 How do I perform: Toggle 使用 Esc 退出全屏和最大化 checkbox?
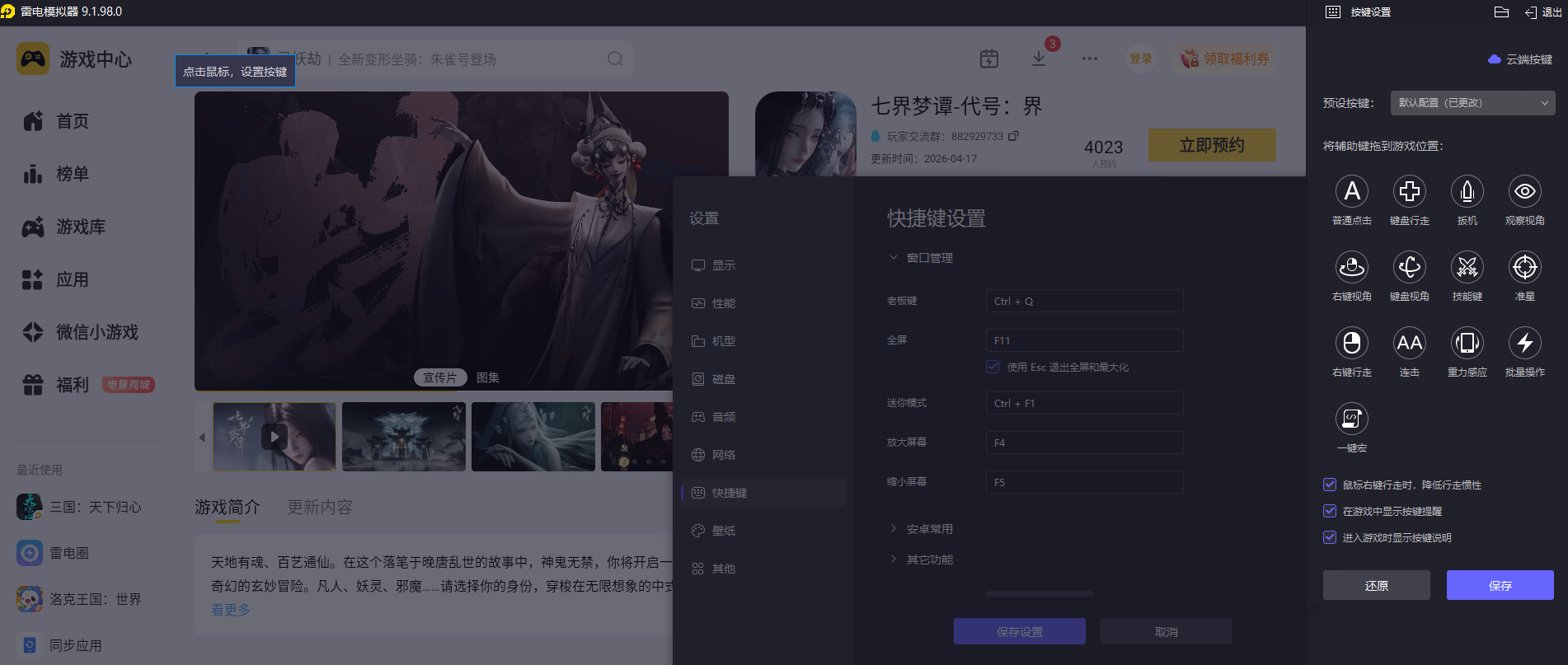tap(993, 367)
